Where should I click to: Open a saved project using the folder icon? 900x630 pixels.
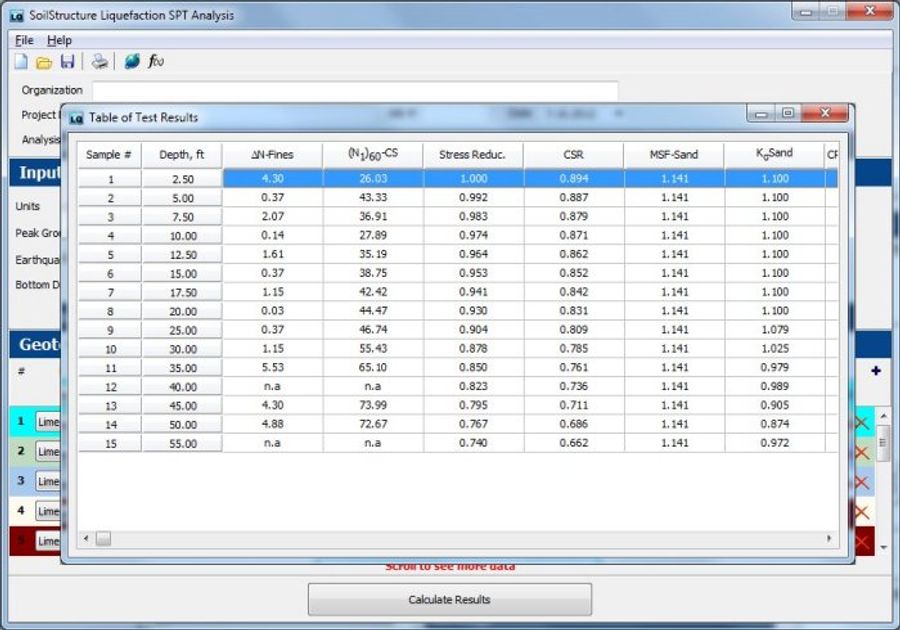pos(44,62)
